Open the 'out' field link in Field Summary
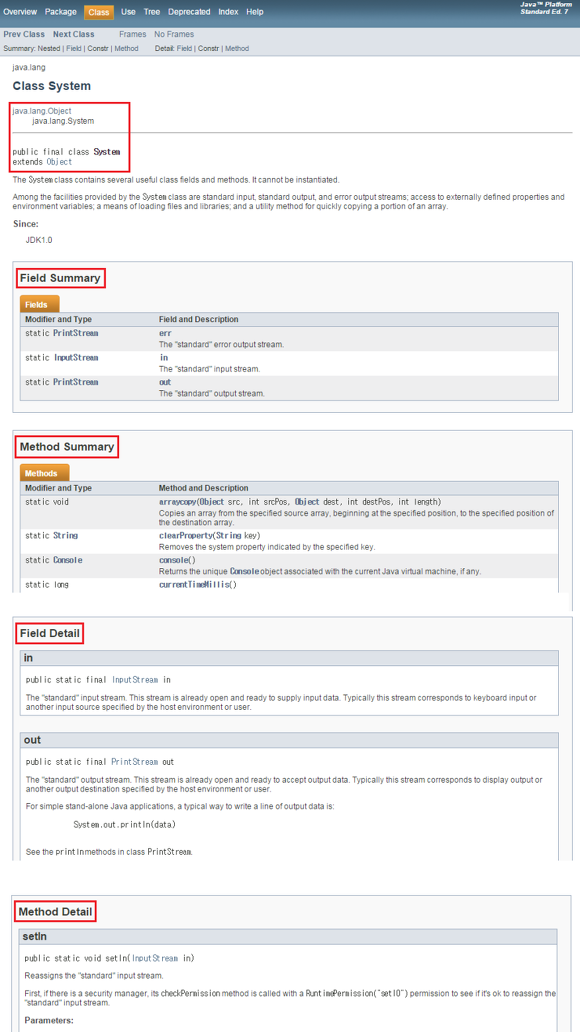 point(165,382)
